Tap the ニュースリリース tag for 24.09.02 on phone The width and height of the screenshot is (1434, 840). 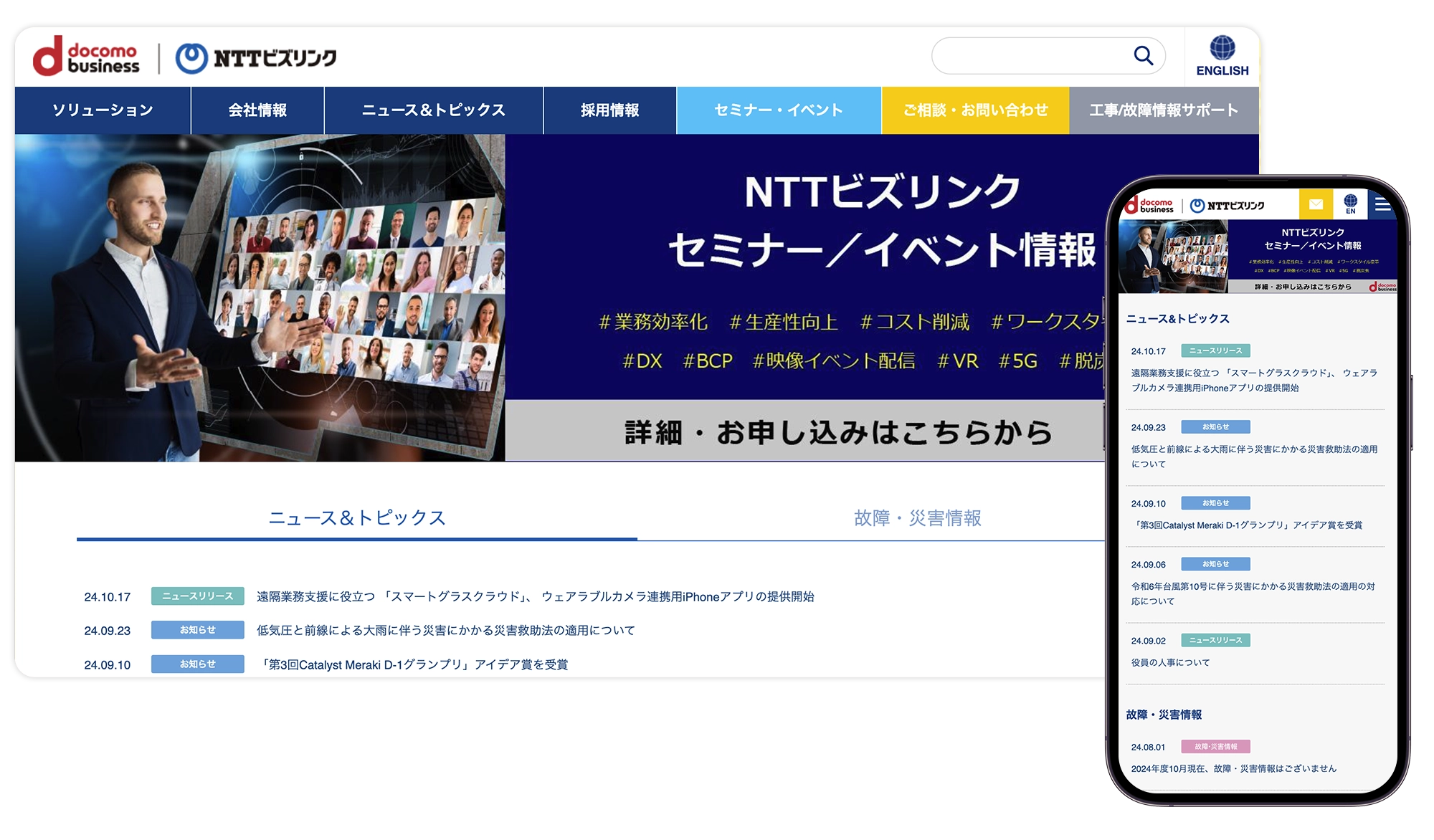[1215, 640]
